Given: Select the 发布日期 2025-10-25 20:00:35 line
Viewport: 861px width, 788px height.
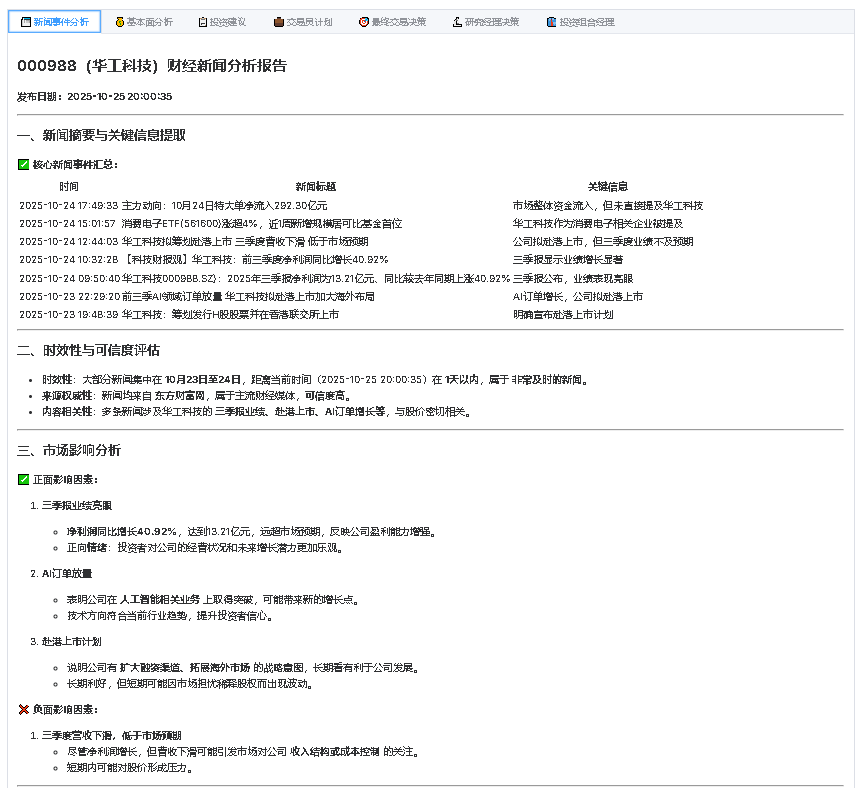Looking at the screenshot, I should tap(94, 97).
